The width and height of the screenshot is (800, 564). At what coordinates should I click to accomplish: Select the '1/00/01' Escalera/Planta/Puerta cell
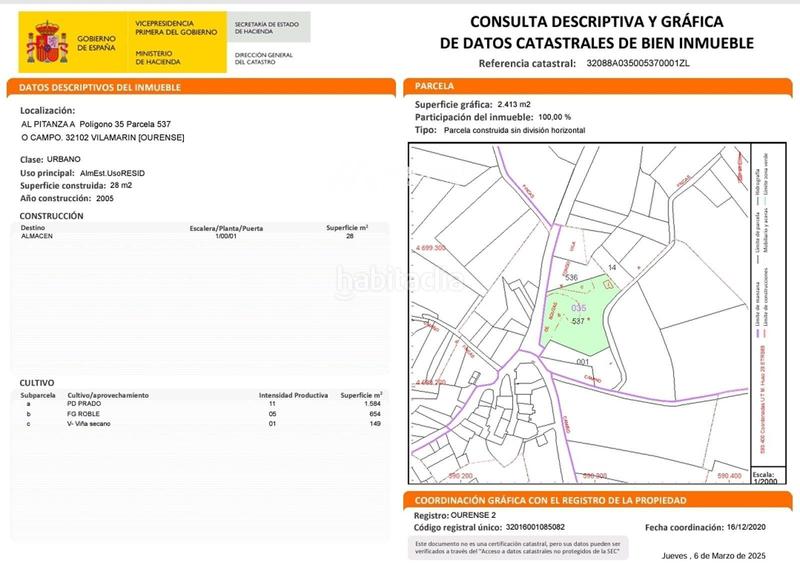(226, 236)
